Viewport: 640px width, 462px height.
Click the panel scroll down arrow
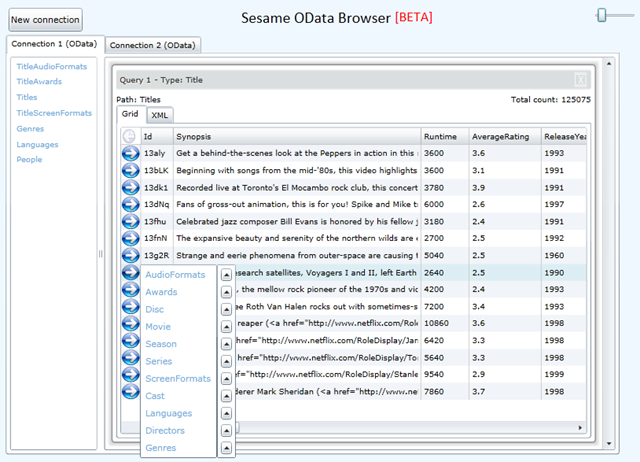point(609,444)
